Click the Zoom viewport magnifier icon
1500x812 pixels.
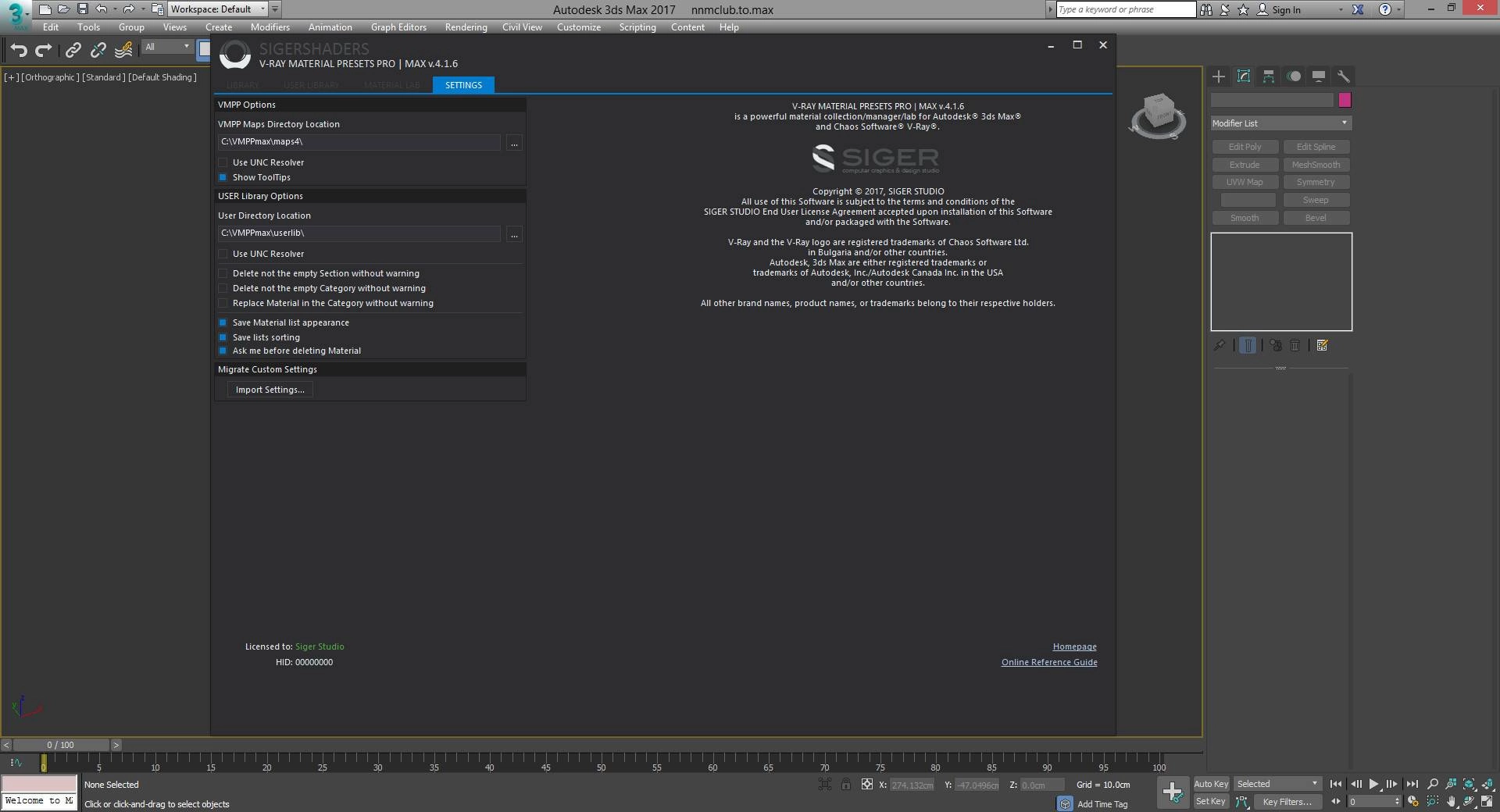click(1433, 784)
